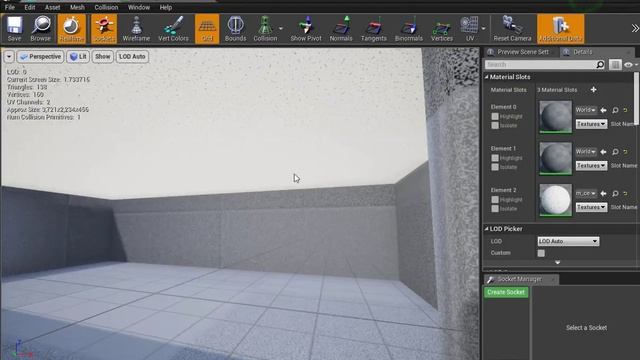
Task: Browse to asset in Content Browser
Action: pos(41,29)
